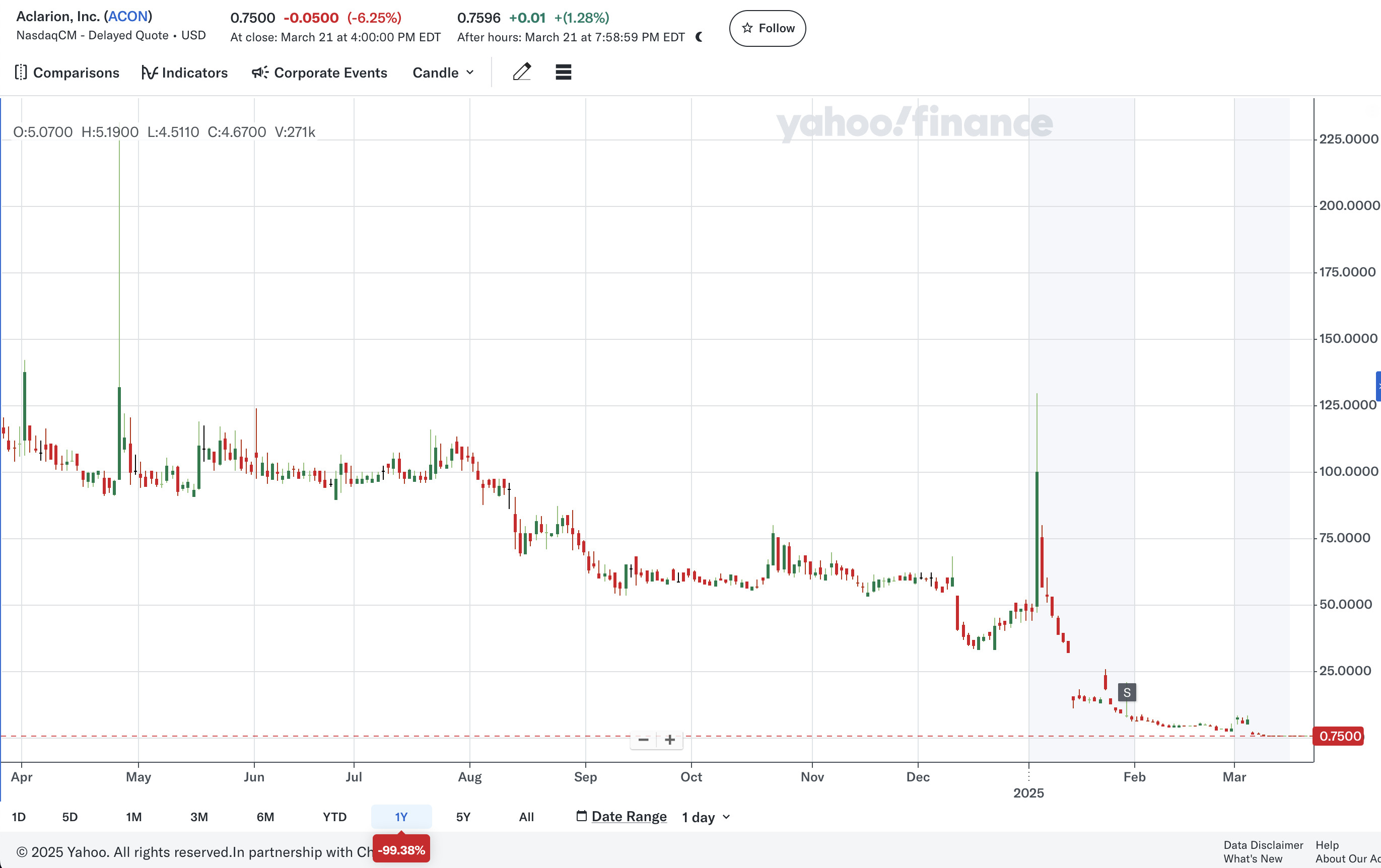Follow Aclarion stock
The image size is (1381, 868).
pyautogui.click(x=768, y=28)
